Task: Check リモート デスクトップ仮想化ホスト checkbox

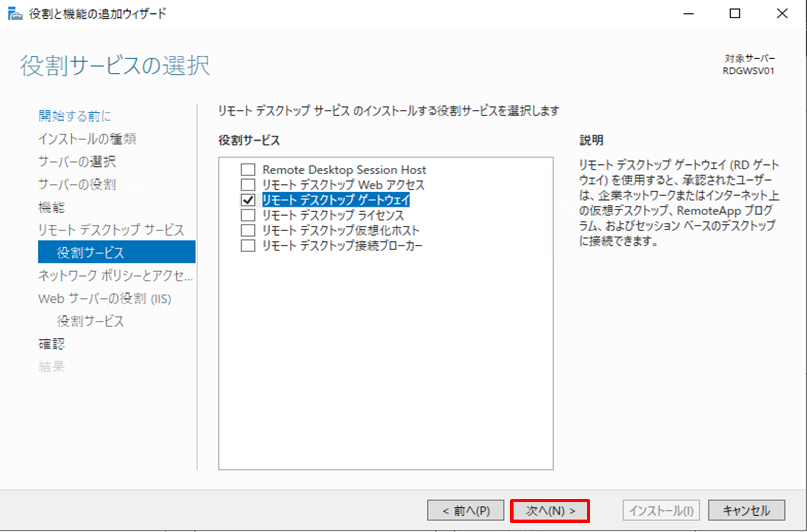Action: (x=248, y=230)
